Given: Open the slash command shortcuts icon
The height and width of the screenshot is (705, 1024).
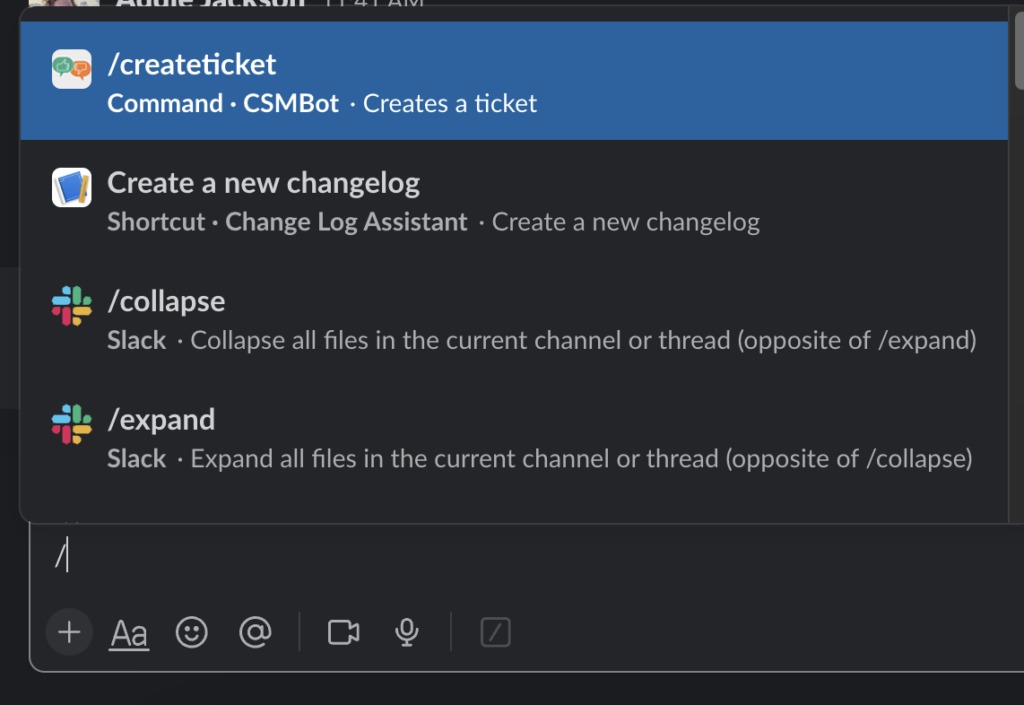Looking at the screenshot, I should (x=495, y=631).
